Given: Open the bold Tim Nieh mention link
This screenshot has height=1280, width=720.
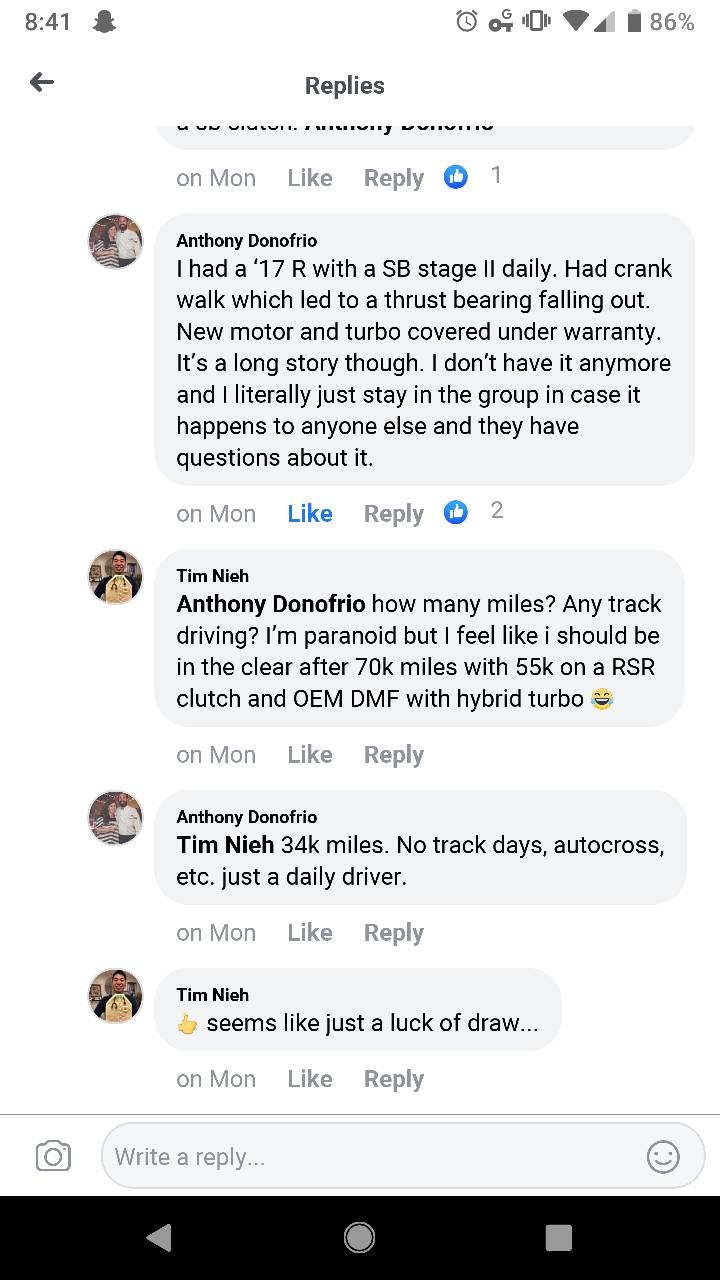Looking at the screenshot, I should (225, 845).
